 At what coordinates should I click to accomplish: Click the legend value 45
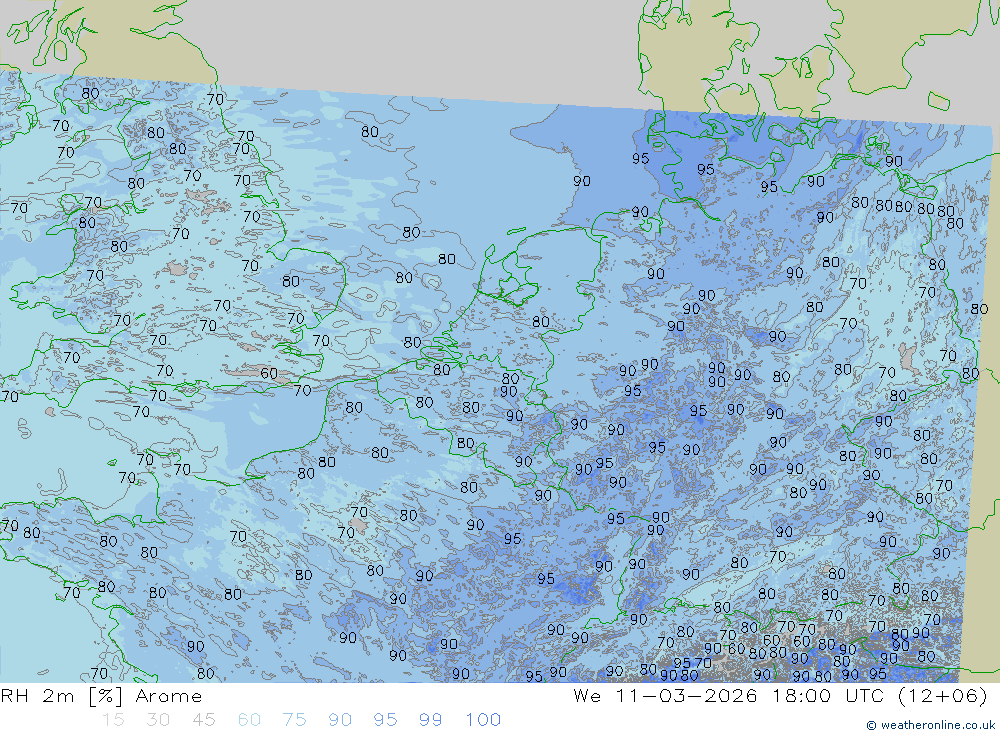203,720
